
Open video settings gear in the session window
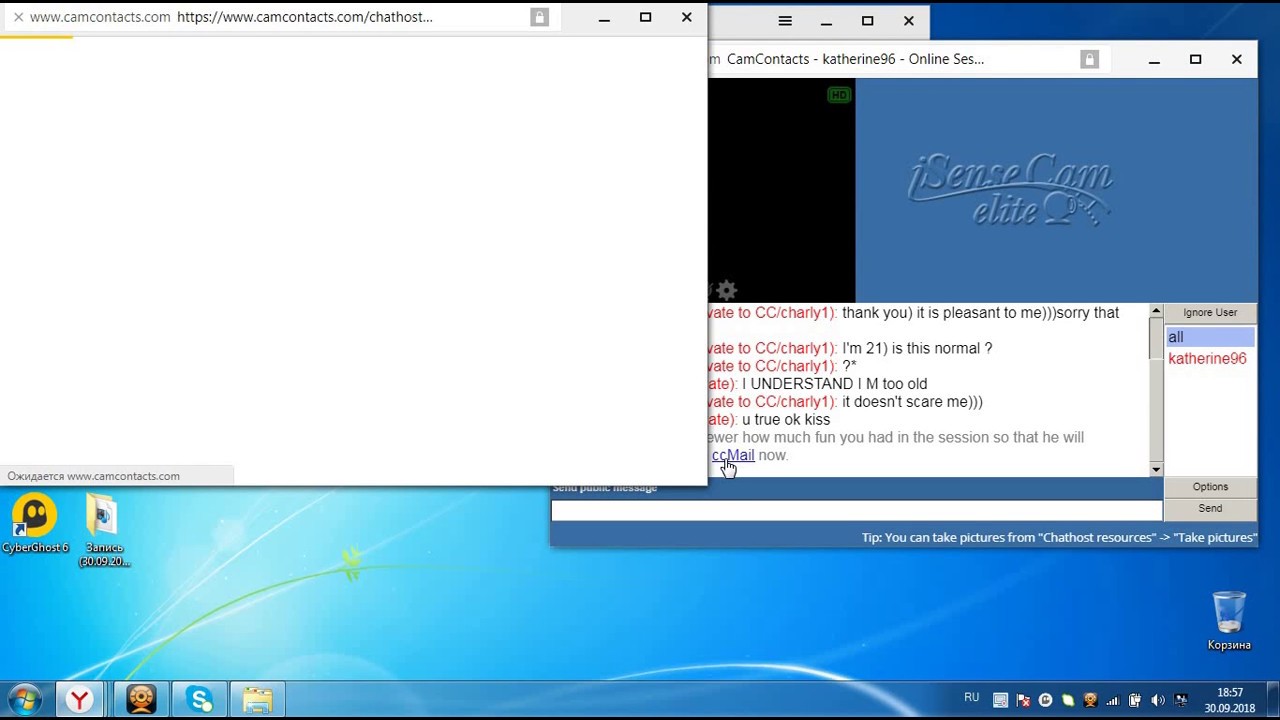click(x=727, y=290)
